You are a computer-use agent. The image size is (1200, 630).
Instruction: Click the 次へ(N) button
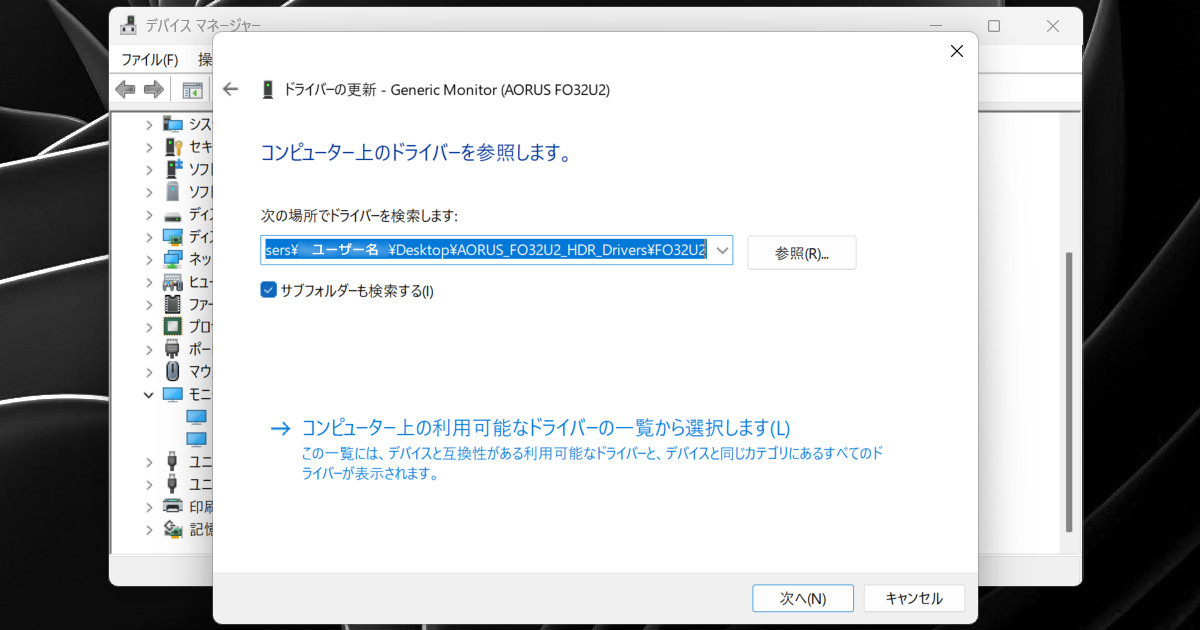click(x=803, y=598)
